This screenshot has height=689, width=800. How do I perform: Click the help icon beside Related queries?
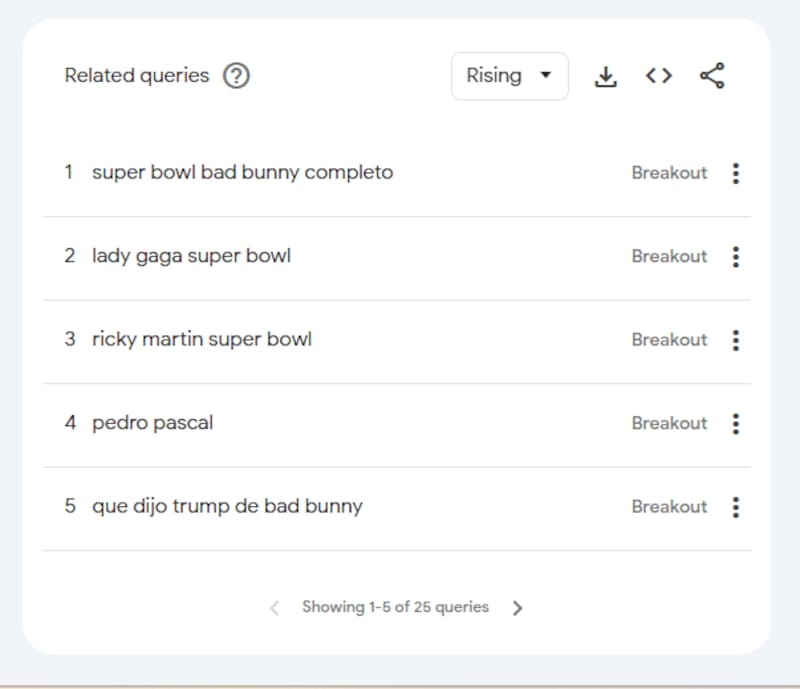[236, 76]
